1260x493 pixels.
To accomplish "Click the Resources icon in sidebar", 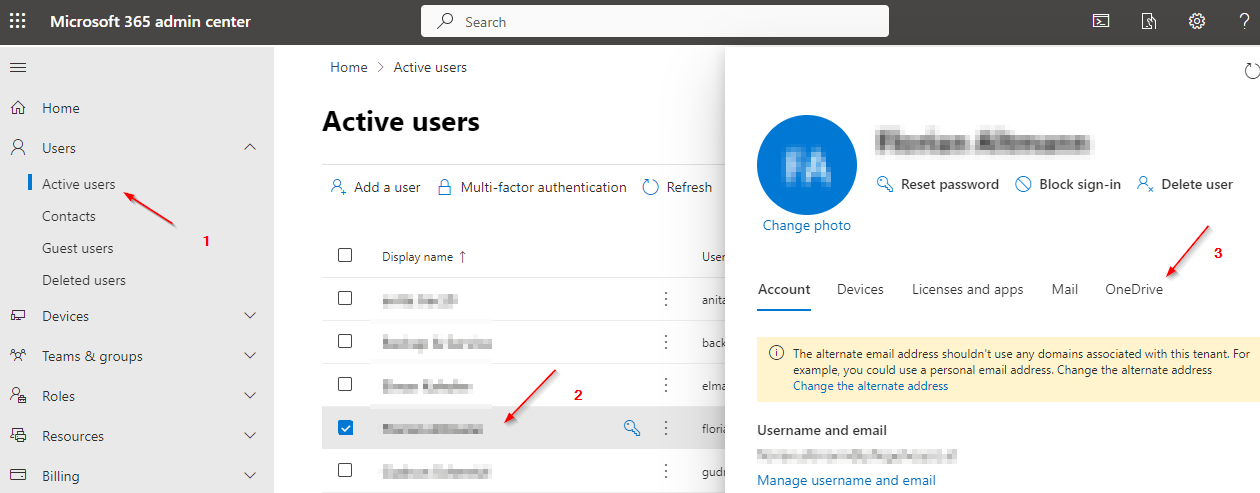I will point(18,436).
